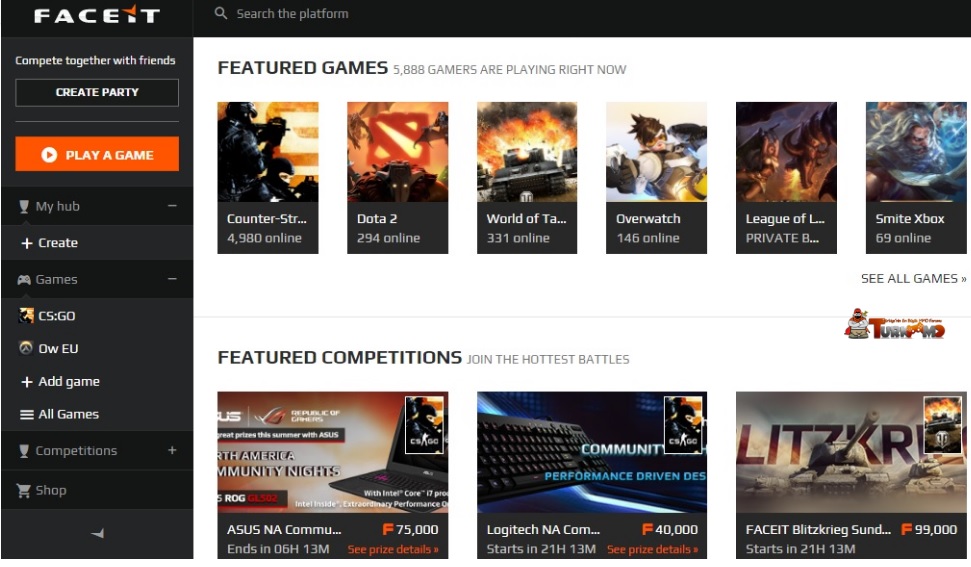Open the ASUS NA Community Nights banner
This screenshot has width=971, height=567.
tap(333, 452)
